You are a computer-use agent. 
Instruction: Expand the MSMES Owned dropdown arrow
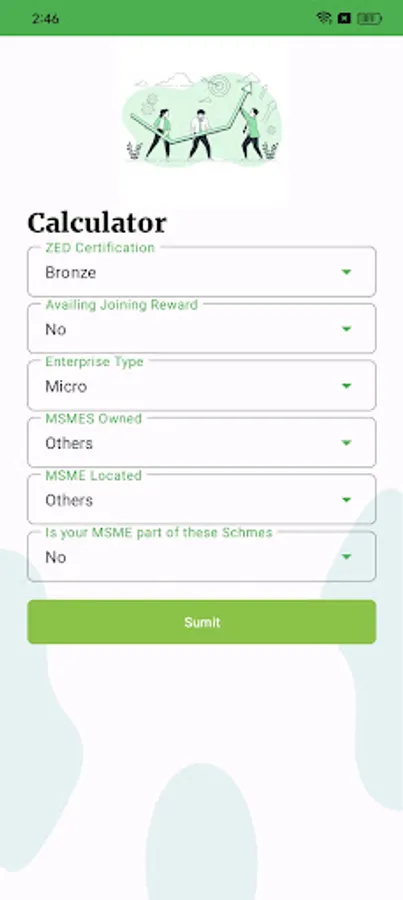point(346,443)
